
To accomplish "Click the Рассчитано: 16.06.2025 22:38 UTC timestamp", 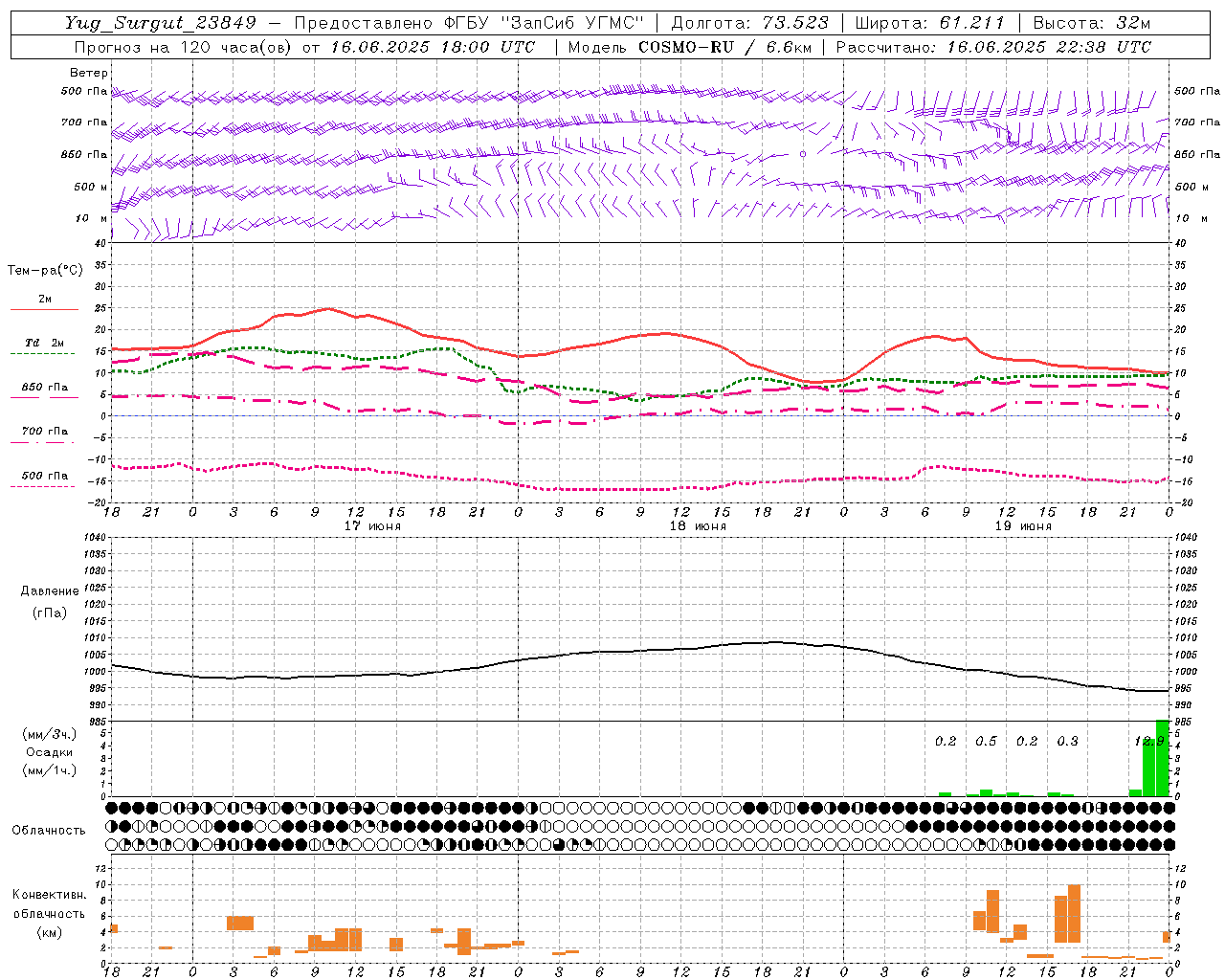I will point(993,47).
